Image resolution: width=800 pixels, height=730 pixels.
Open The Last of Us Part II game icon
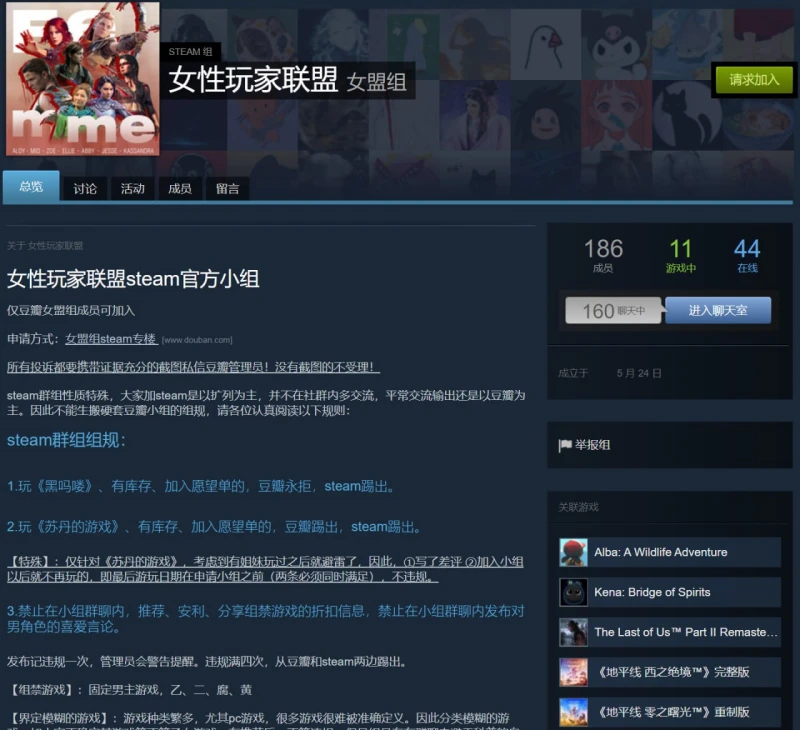(x=573, y=632)
